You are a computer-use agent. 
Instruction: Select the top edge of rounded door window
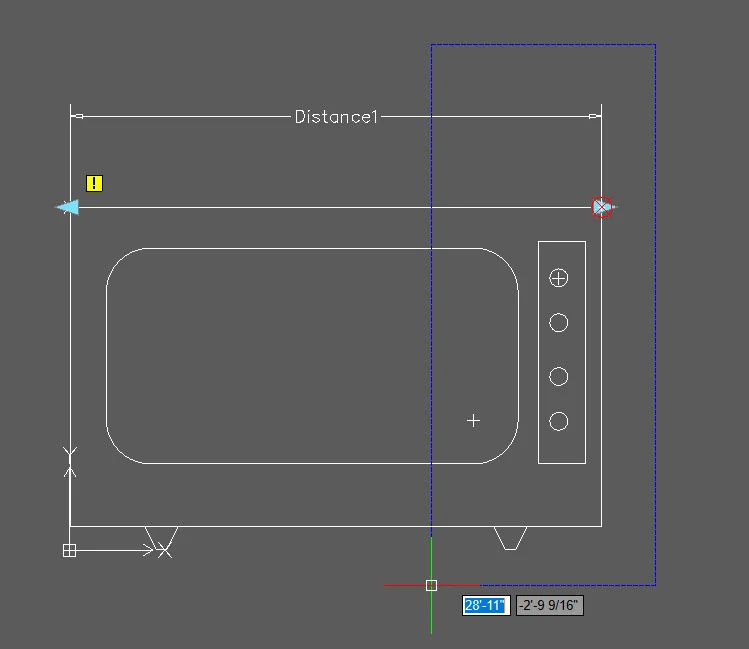(x=312, y=248)
